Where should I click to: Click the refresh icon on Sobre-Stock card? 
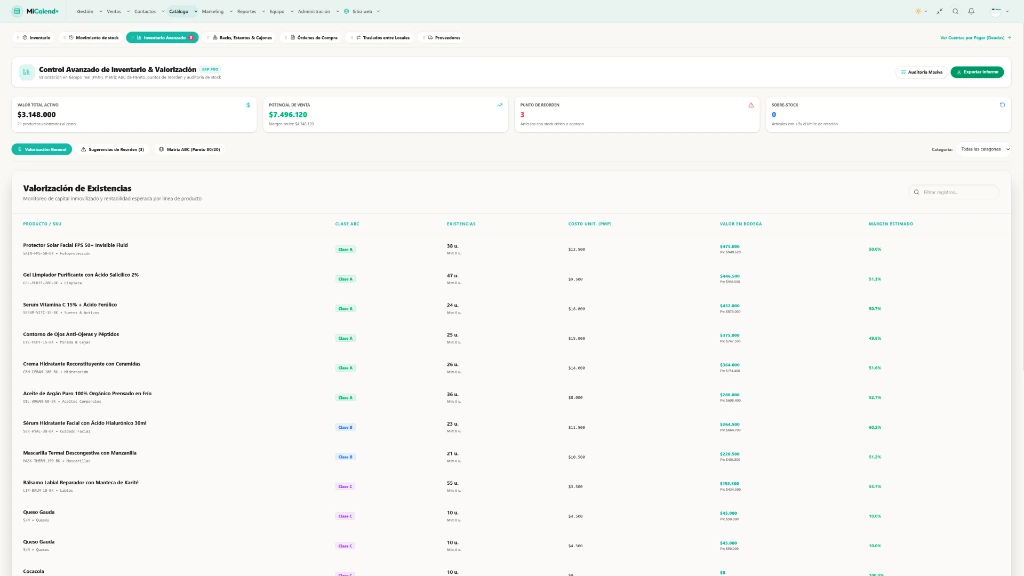[1002, 105]
